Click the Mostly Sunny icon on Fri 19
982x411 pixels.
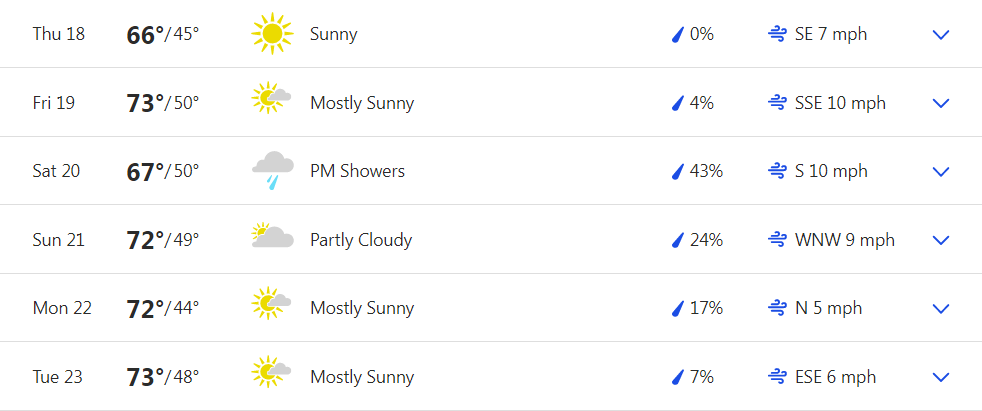tap(271, 98)
